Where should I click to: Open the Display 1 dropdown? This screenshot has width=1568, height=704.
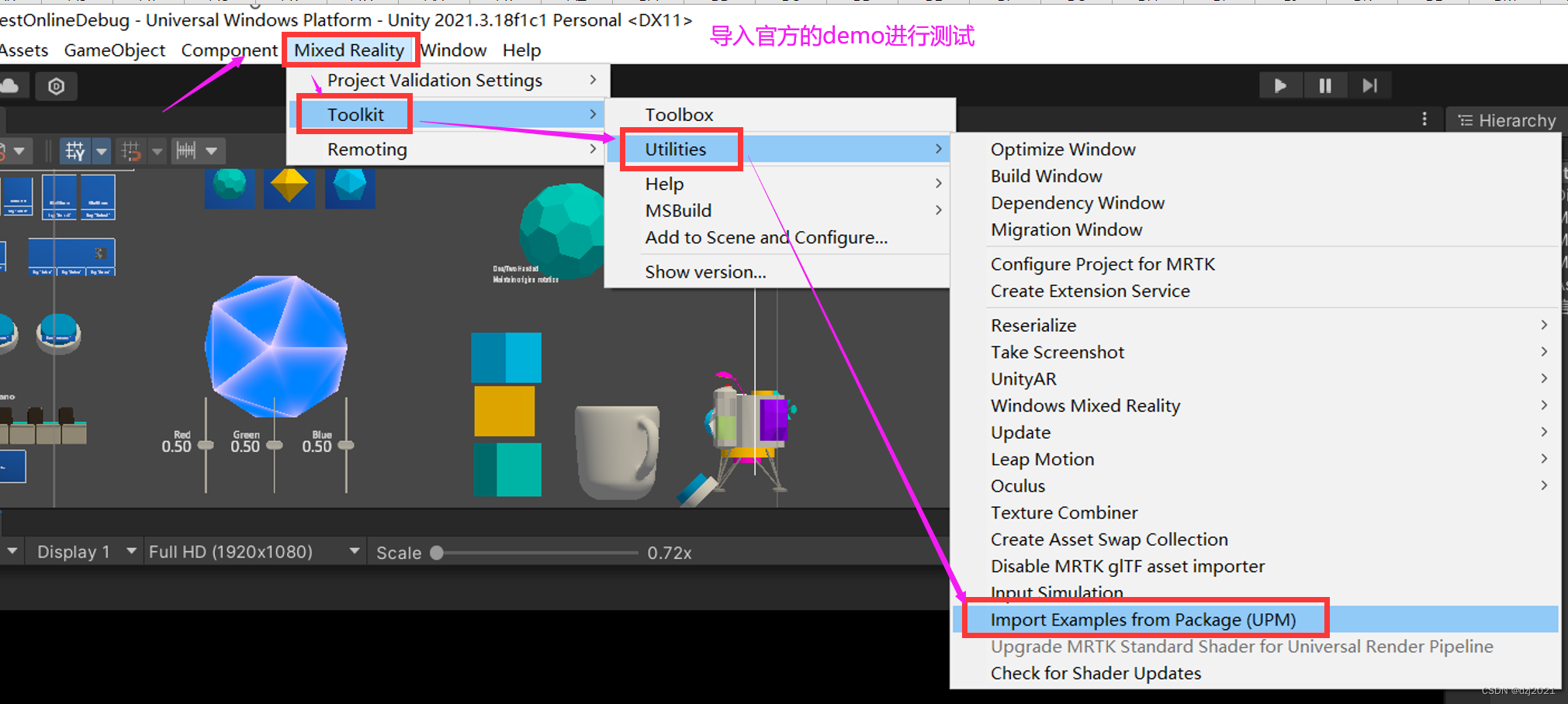84,552
